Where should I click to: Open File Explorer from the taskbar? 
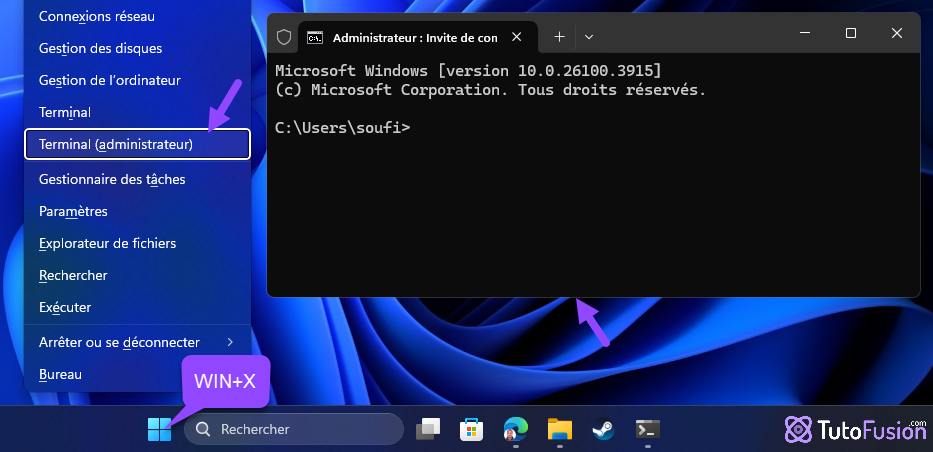559,429
